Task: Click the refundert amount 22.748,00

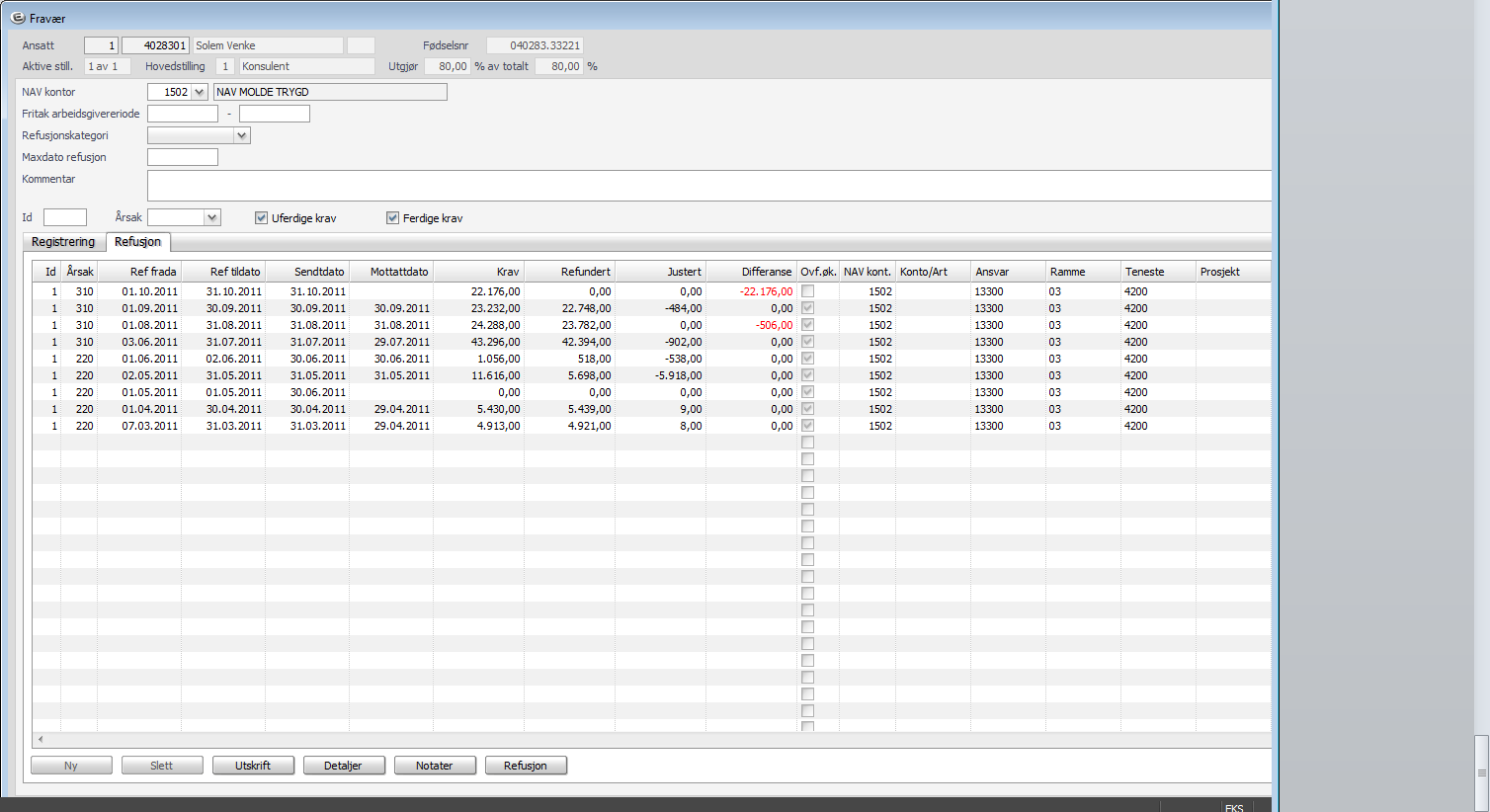Action: 587,308
